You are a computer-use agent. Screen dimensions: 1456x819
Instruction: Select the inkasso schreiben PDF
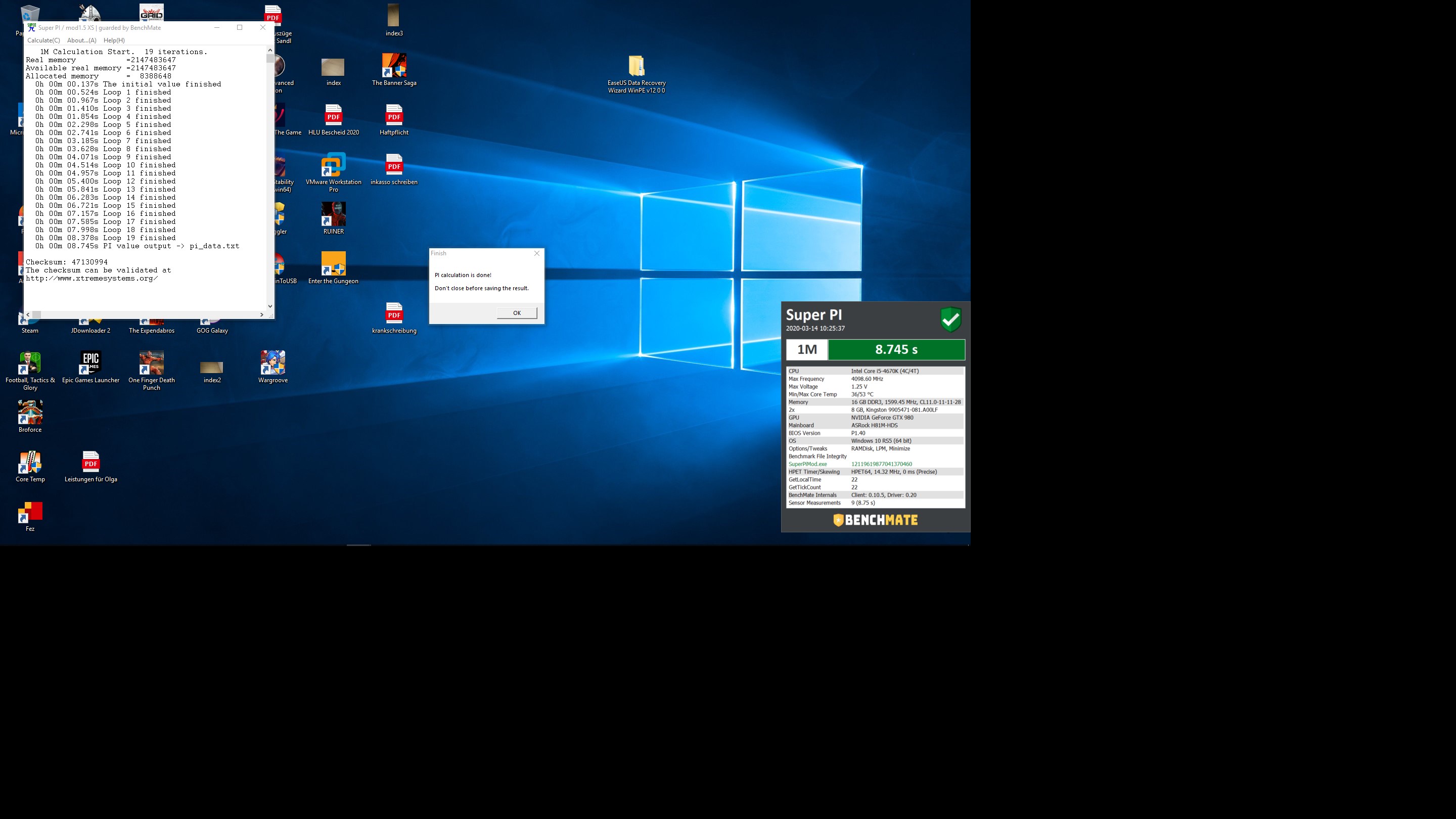[x=394, y=169]
